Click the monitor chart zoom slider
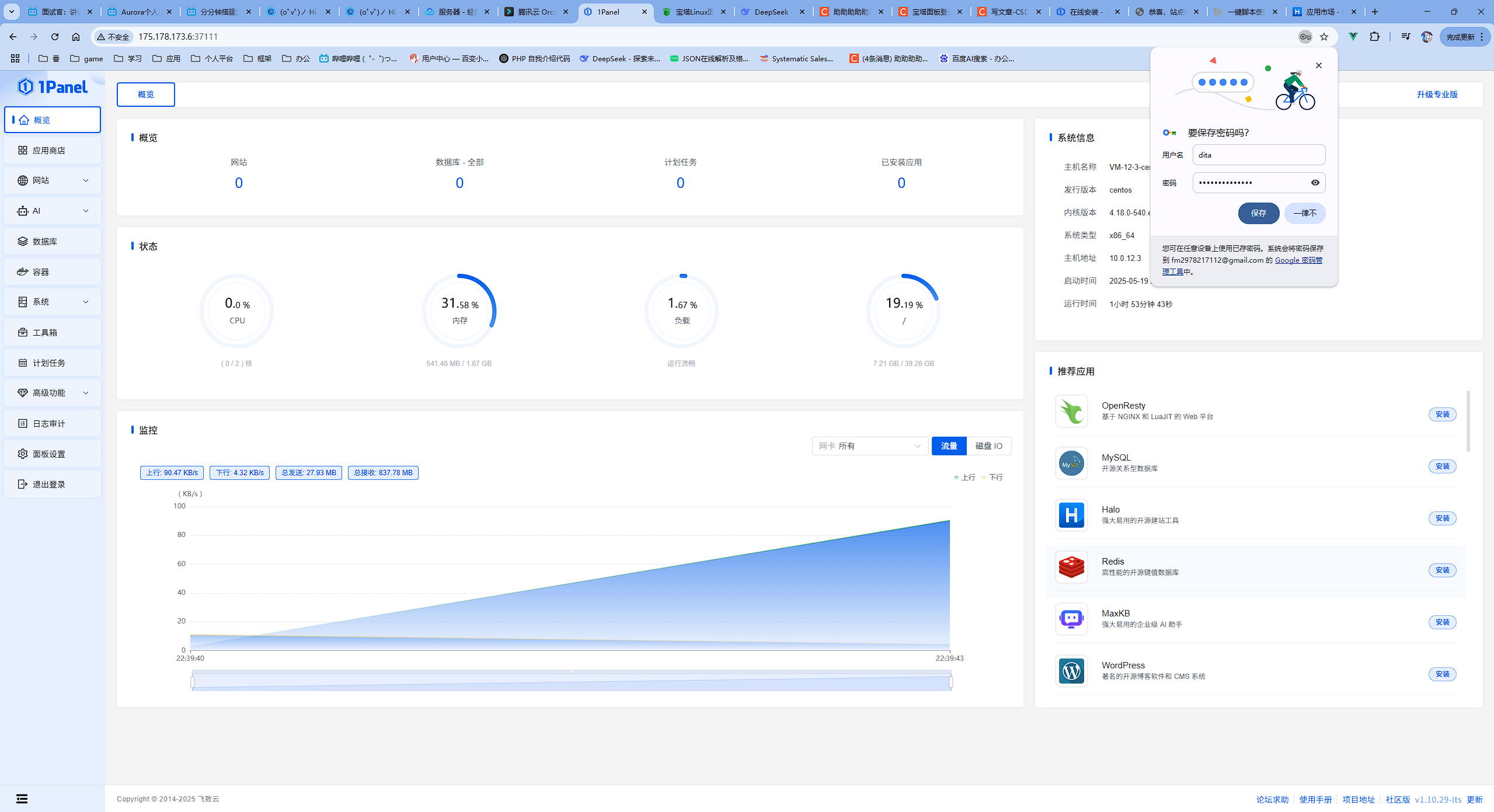The width and height of the screenshot is (1494, 812). [571, 682]
